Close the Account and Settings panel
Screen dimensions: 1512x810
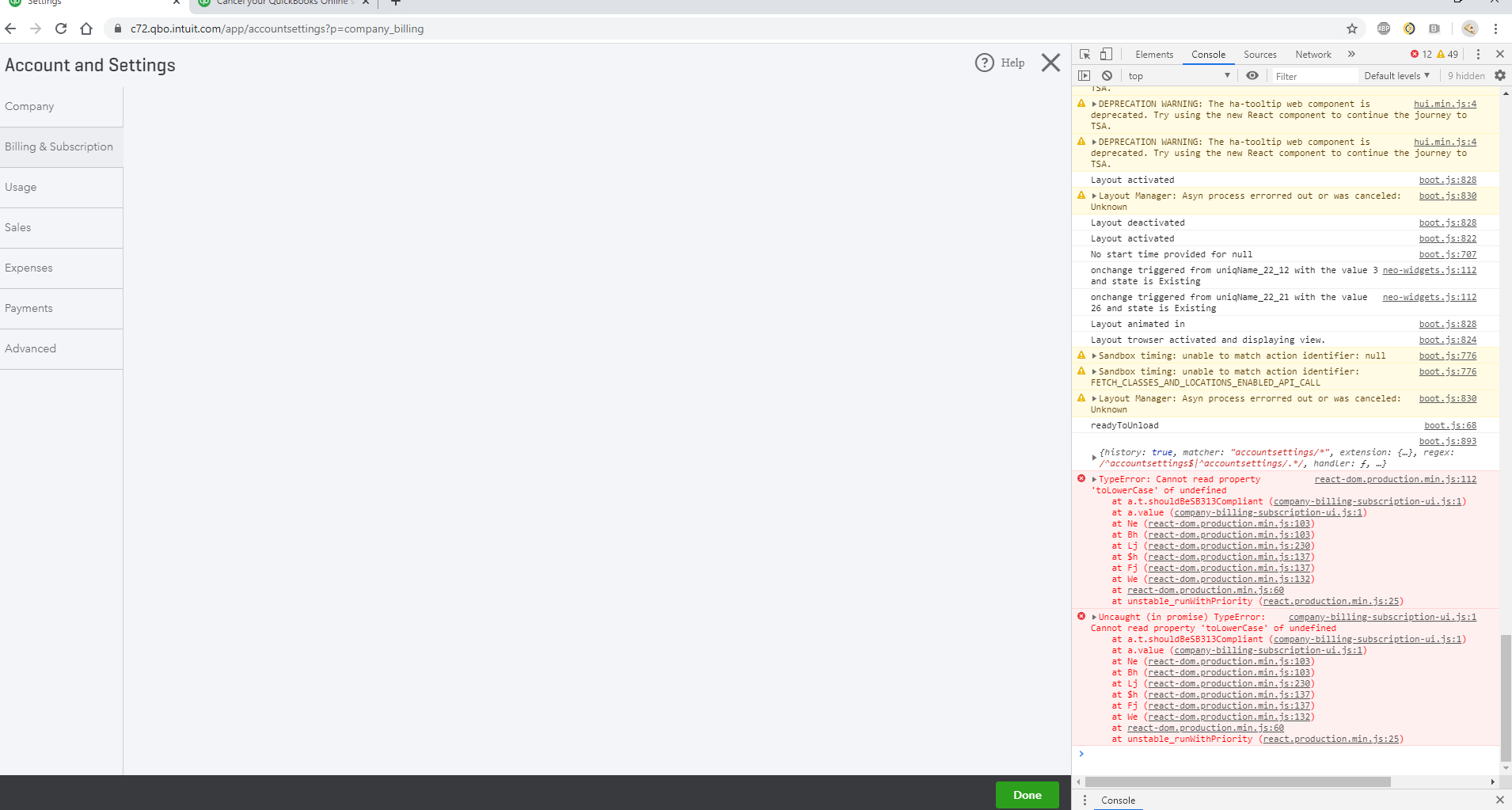coord(1050,63)
